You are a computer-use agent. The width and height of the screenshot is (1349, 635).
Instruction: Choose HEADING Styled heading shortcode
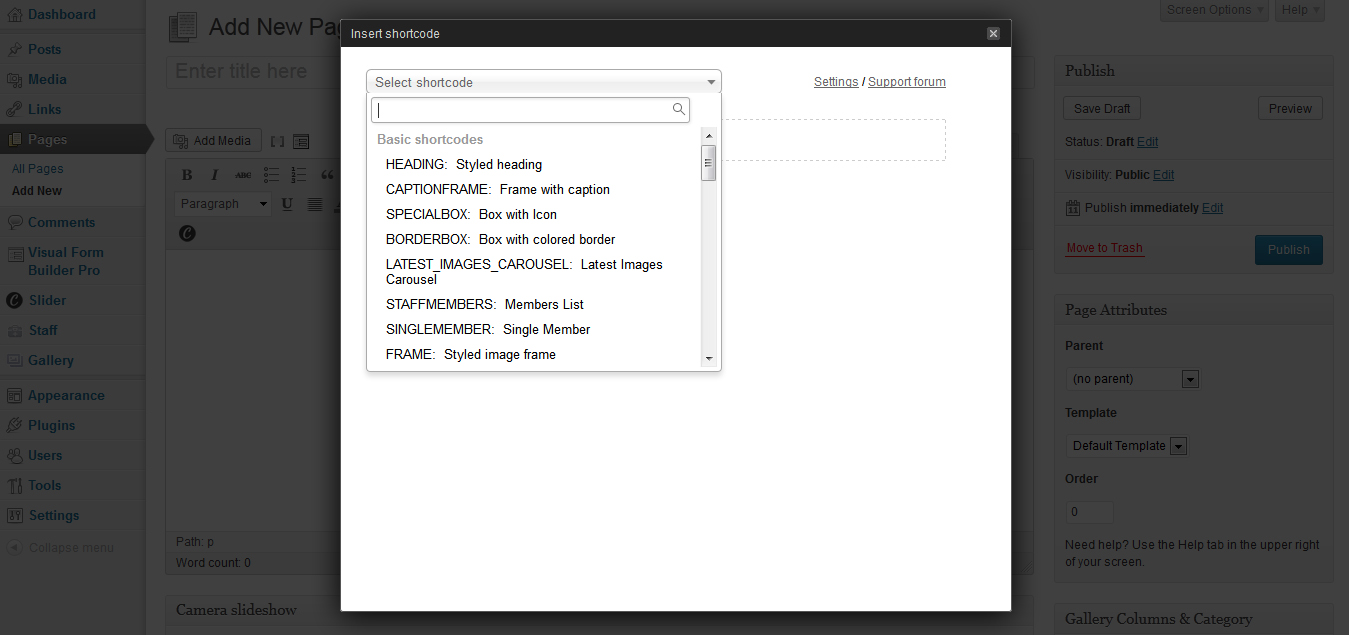[464, 164]
